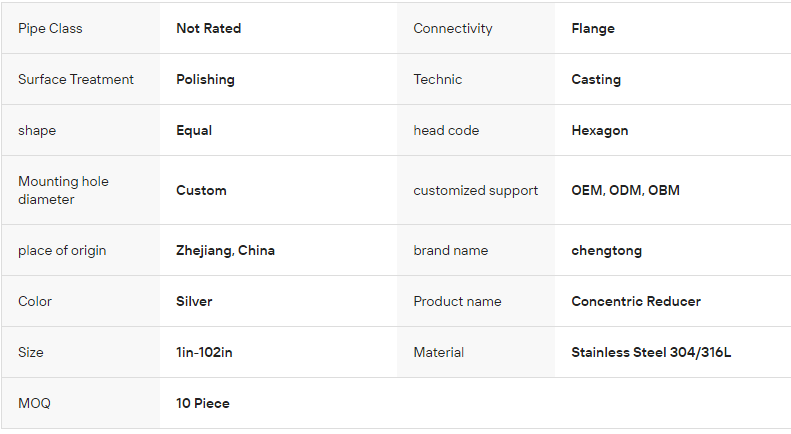Select the Casting value text
This screenshot has width=791, height=434.
[596, 80]
